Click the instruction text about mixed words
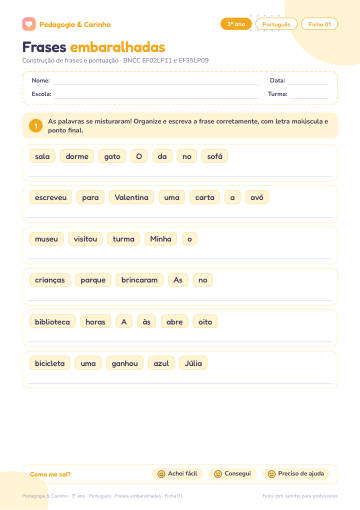360x510 pixels. 188,126
